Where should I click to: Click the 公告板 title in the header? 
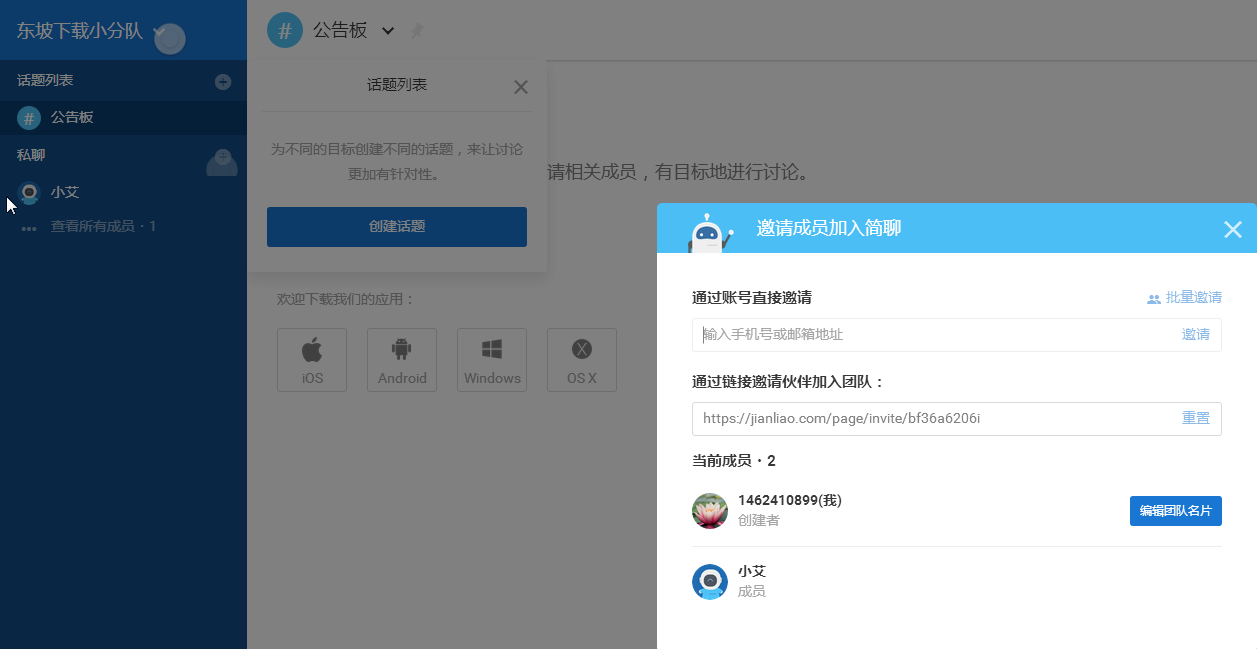click(x=340, y=31)
